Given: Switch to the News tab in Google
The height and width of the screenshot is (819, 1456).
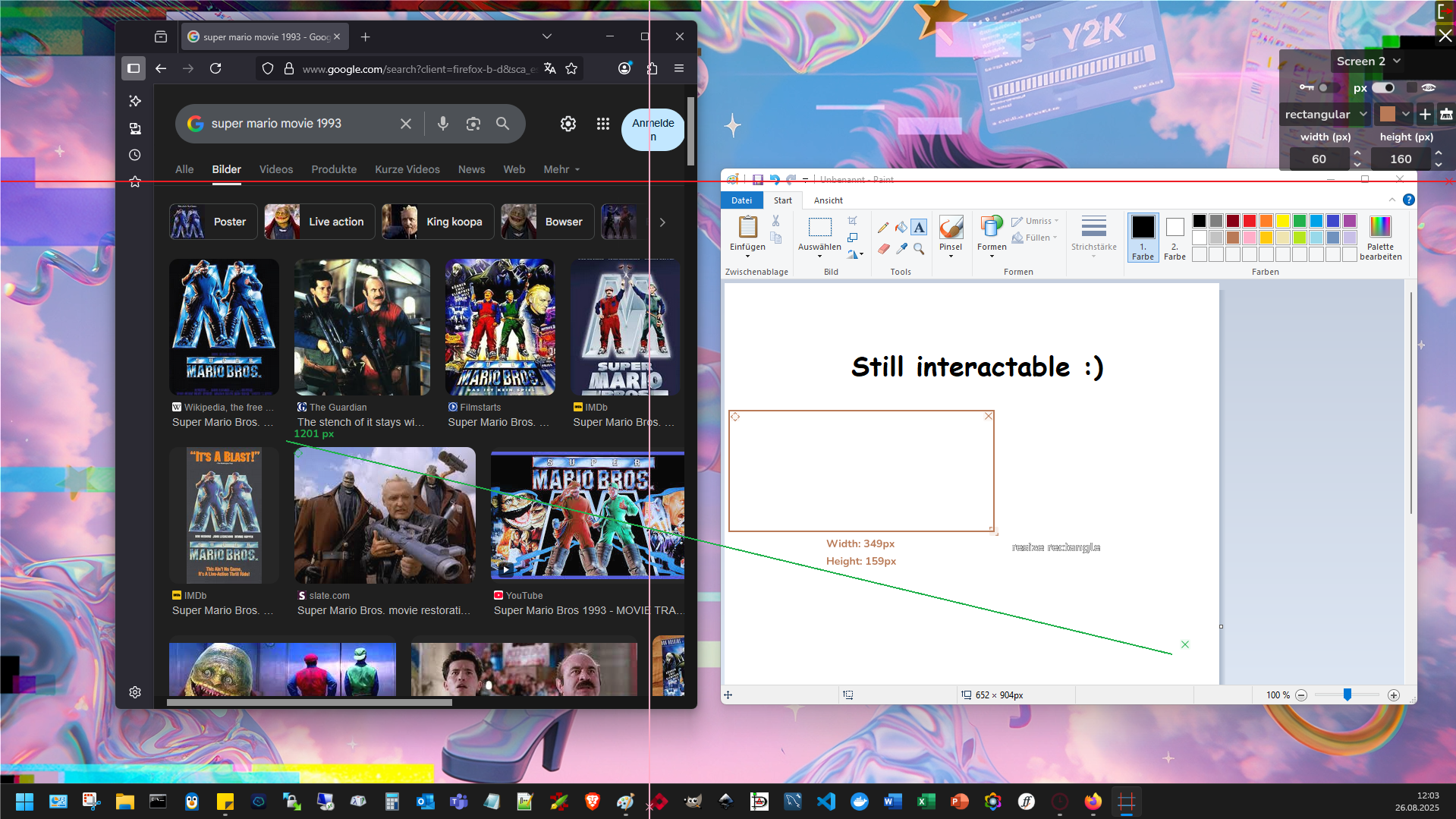Looking at the screenshot, I should (471, 169).
